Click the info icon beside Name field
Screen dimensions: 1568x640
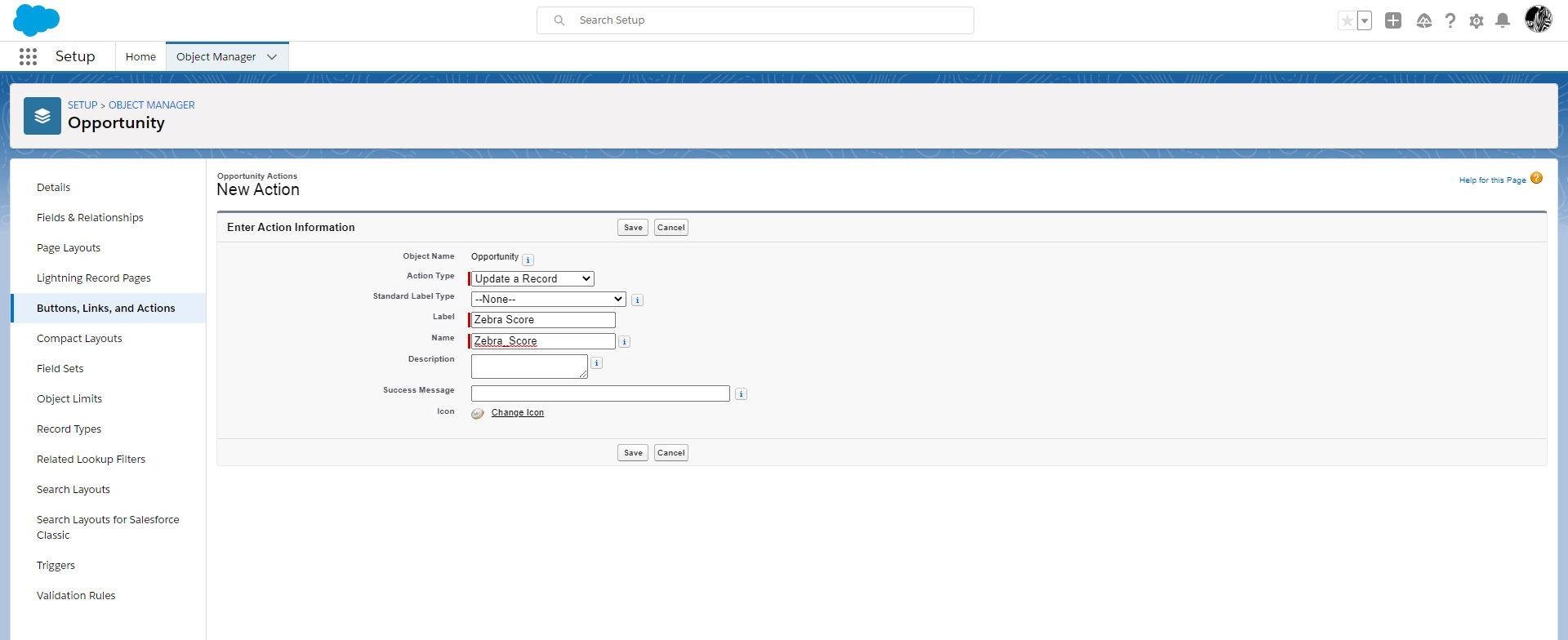pos(624,342)
